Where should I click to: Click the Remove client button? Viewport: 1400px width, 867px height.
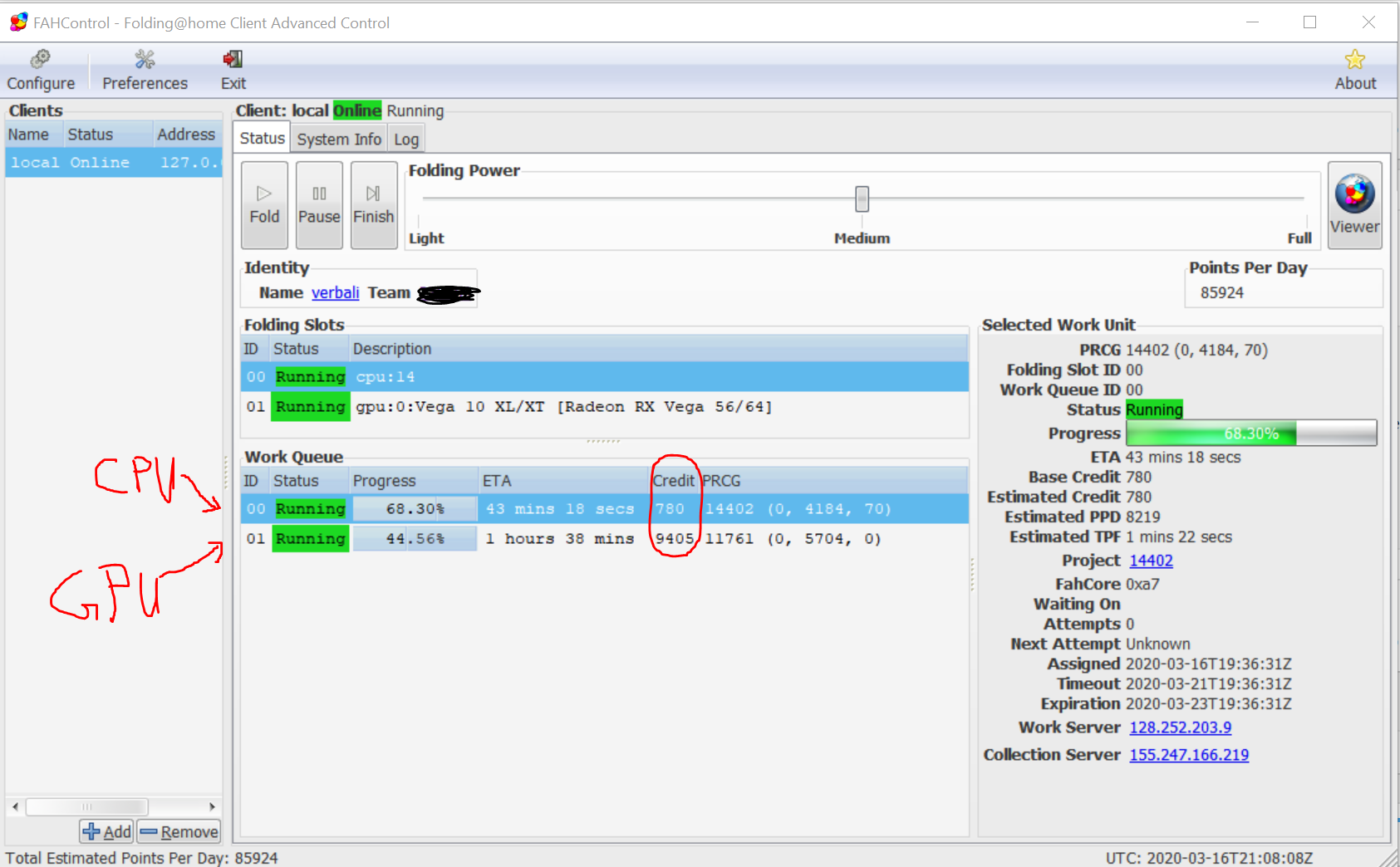[179, 831]
